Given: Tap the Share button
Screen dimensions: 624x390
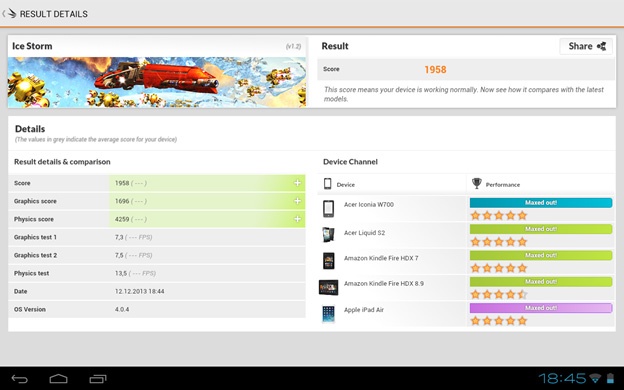Looking at the screenshot, I should tap(586, 46).
